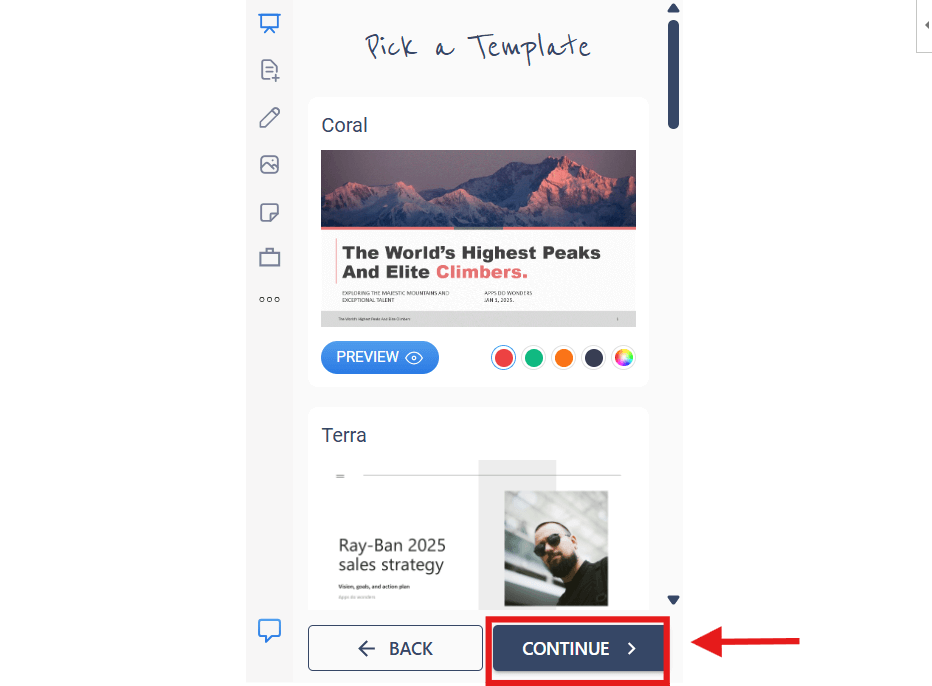The width and height of the screenshot is (932, 686).
Task: Select the red color theme for Coral
Action: 503,358
